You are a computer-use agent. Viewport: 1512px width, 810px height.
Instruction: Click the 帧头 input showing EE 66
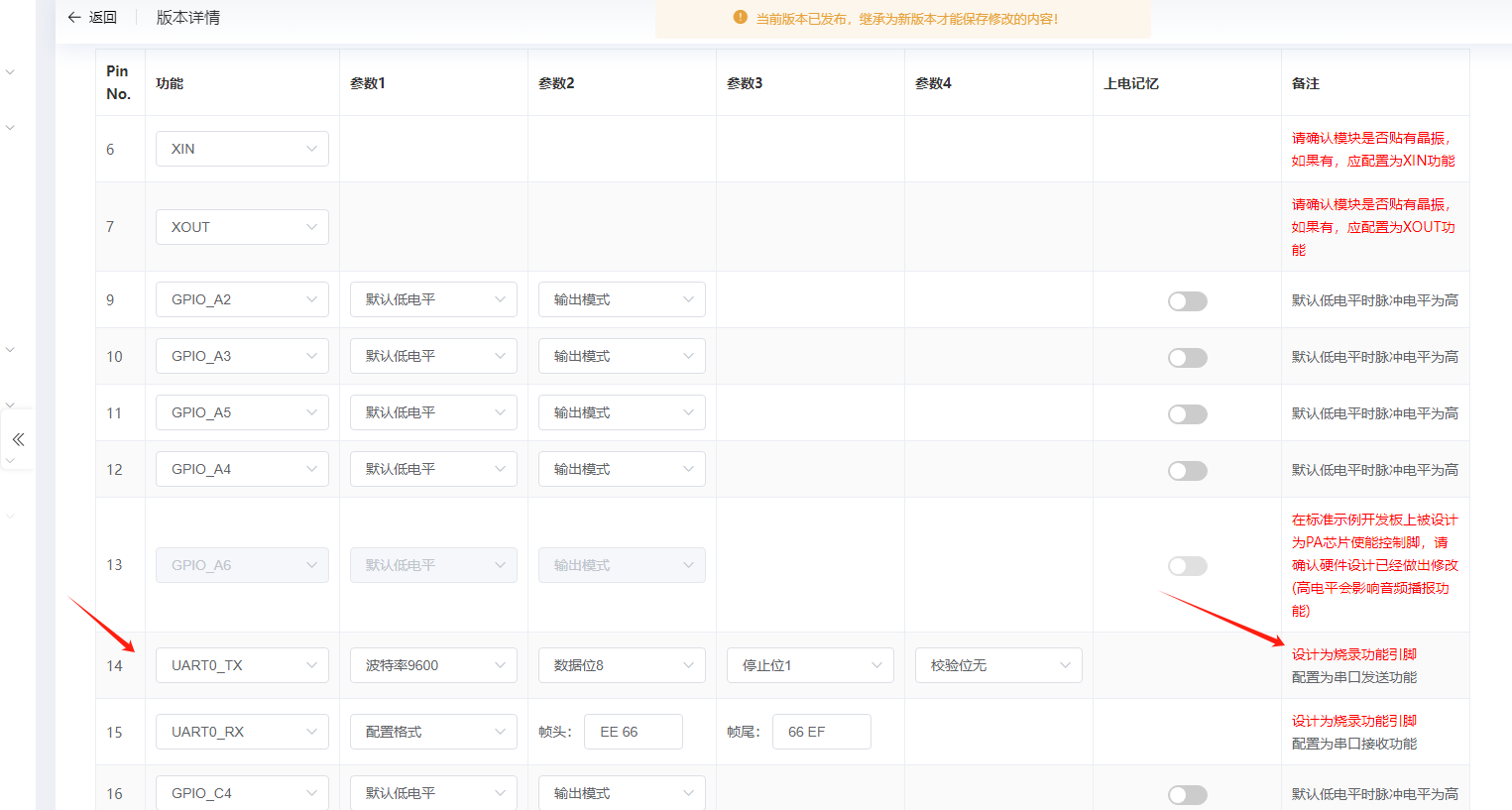point(633,732)
